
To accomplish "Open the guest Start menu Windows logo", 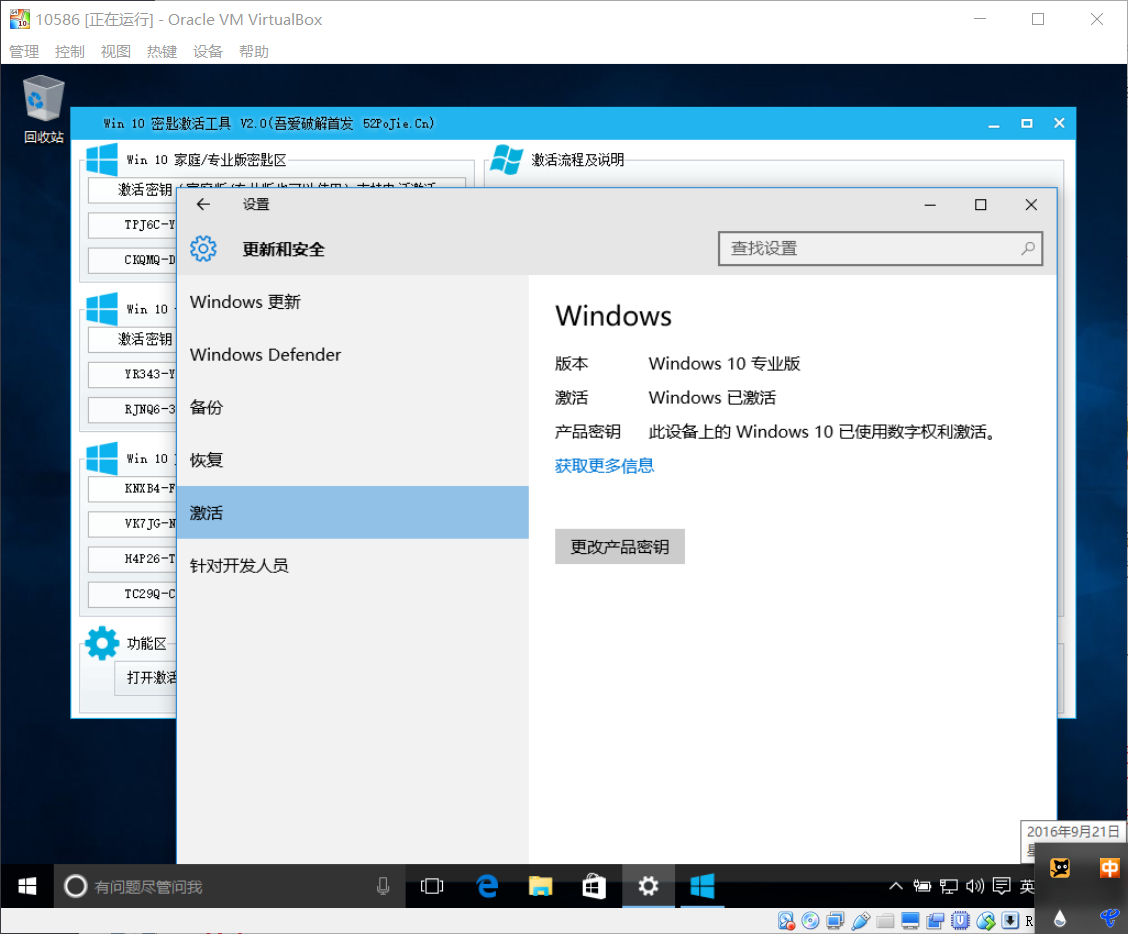I will tap(27, 887).
